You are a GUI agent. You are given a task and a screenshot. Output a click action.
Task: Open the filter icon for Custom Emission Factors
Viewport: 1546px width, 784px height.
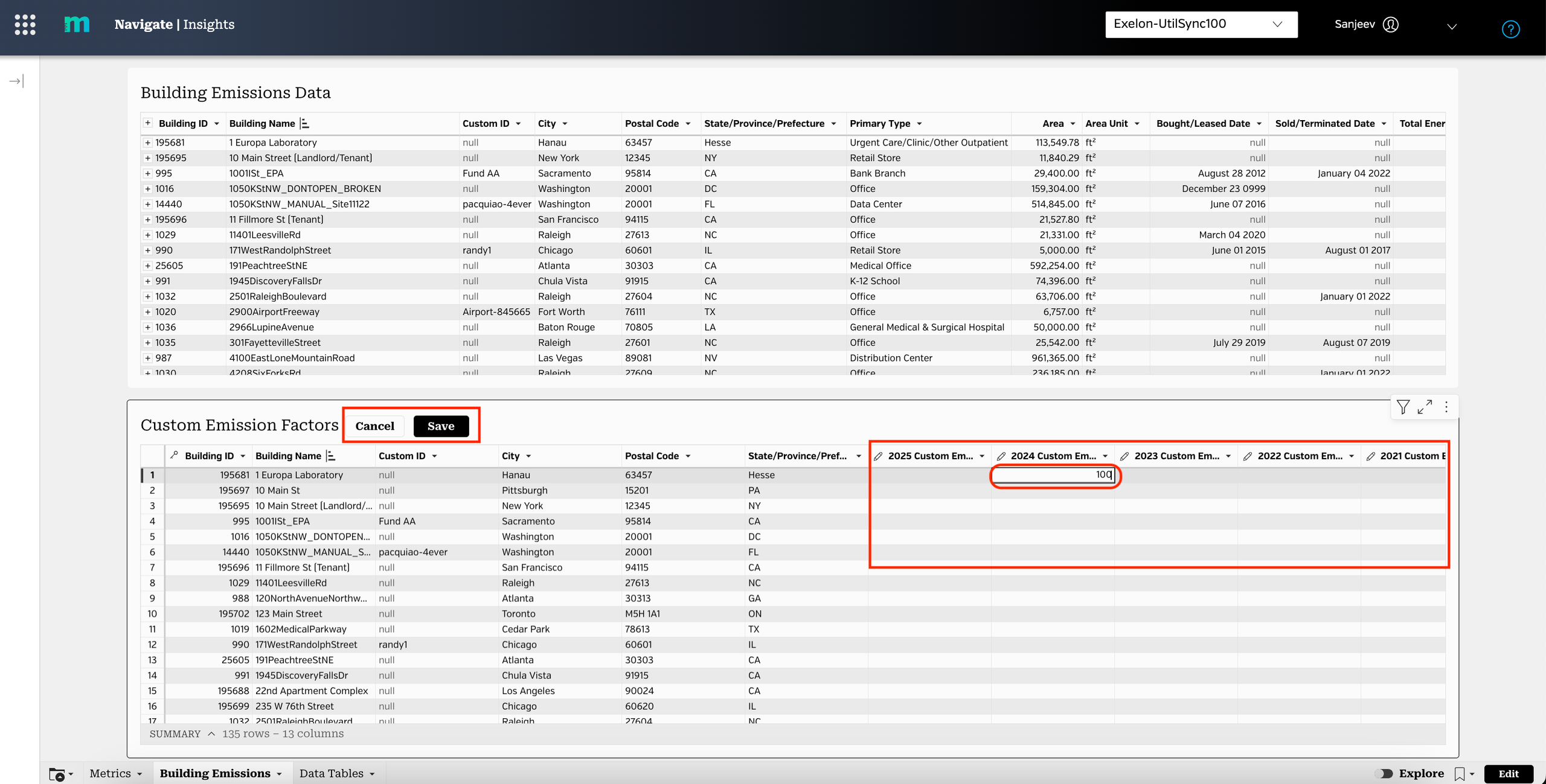tap(1403, 407)
